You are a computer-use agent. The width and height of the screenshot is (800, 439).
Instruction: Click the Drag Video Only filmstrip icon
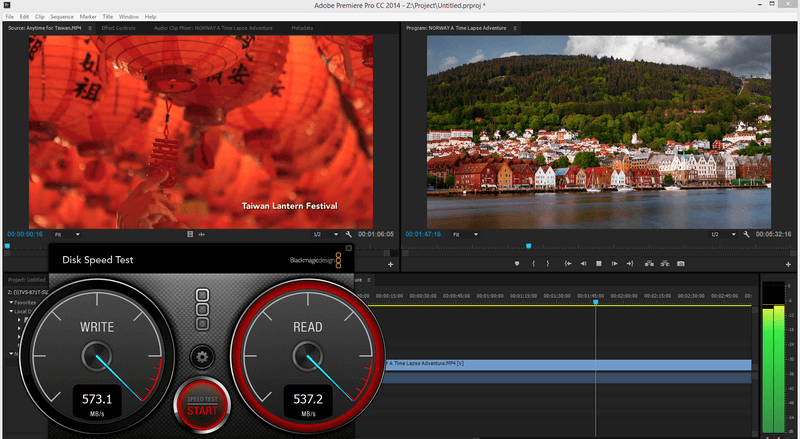pyautogui.click(x=190, y=234)
